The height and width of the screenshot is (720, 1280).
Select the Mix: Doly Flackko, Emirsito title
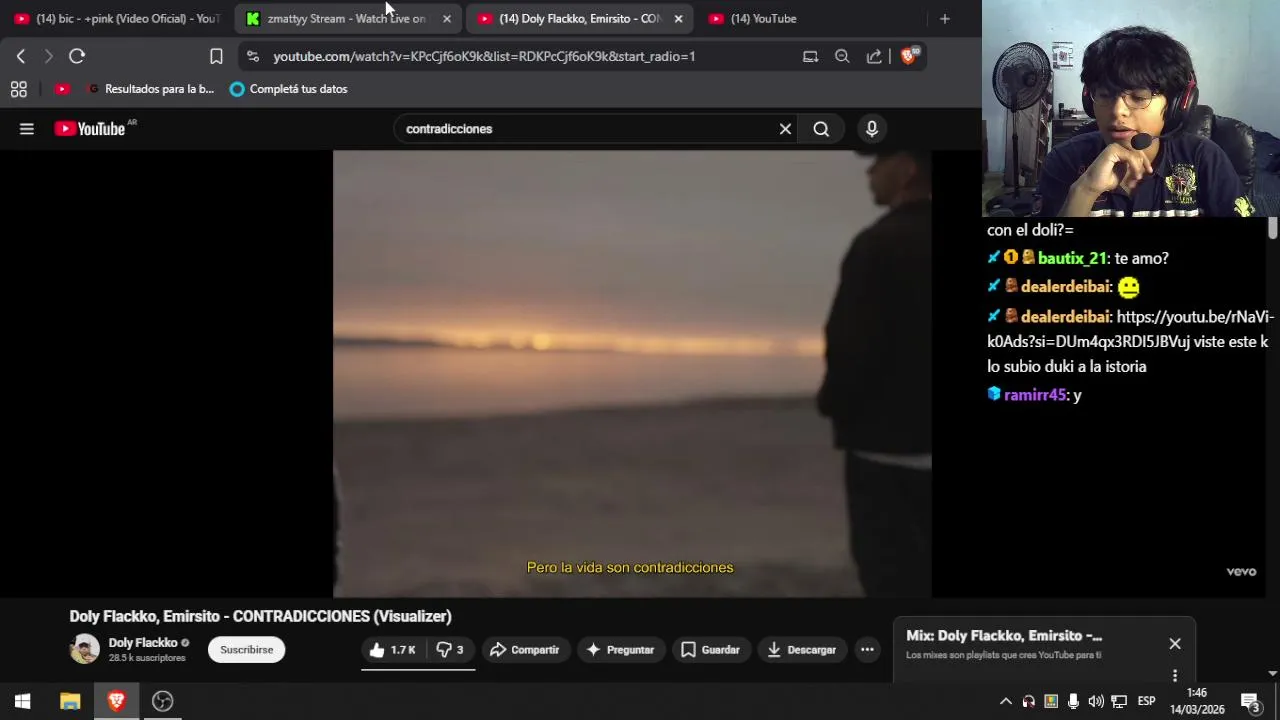click(x=1004, y=635)
